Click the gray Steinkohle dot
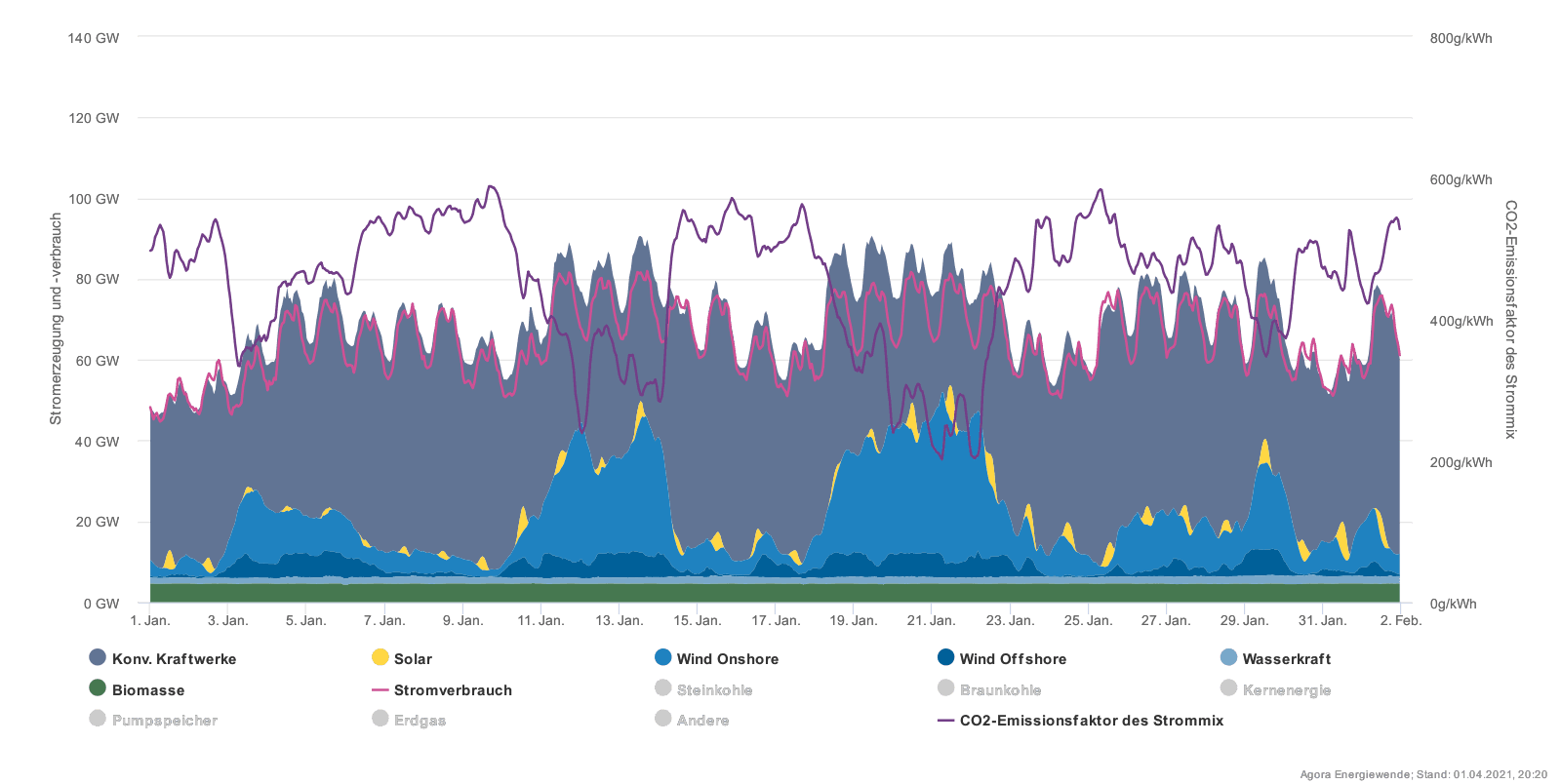The height and width of the screenshot is (784, 1561). point(663,687)
